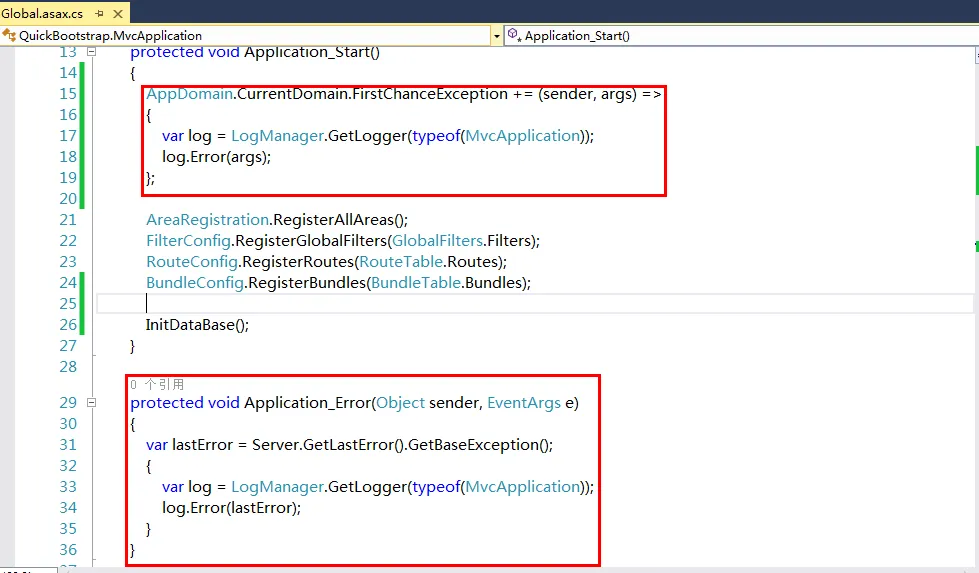Click log.Error(args) on line 18

click(216, 157)
